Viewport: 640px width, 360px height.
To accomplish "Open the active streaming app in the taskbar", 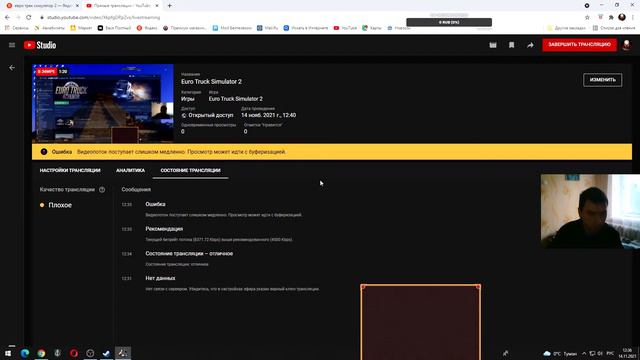I will [x=123, y=353].
